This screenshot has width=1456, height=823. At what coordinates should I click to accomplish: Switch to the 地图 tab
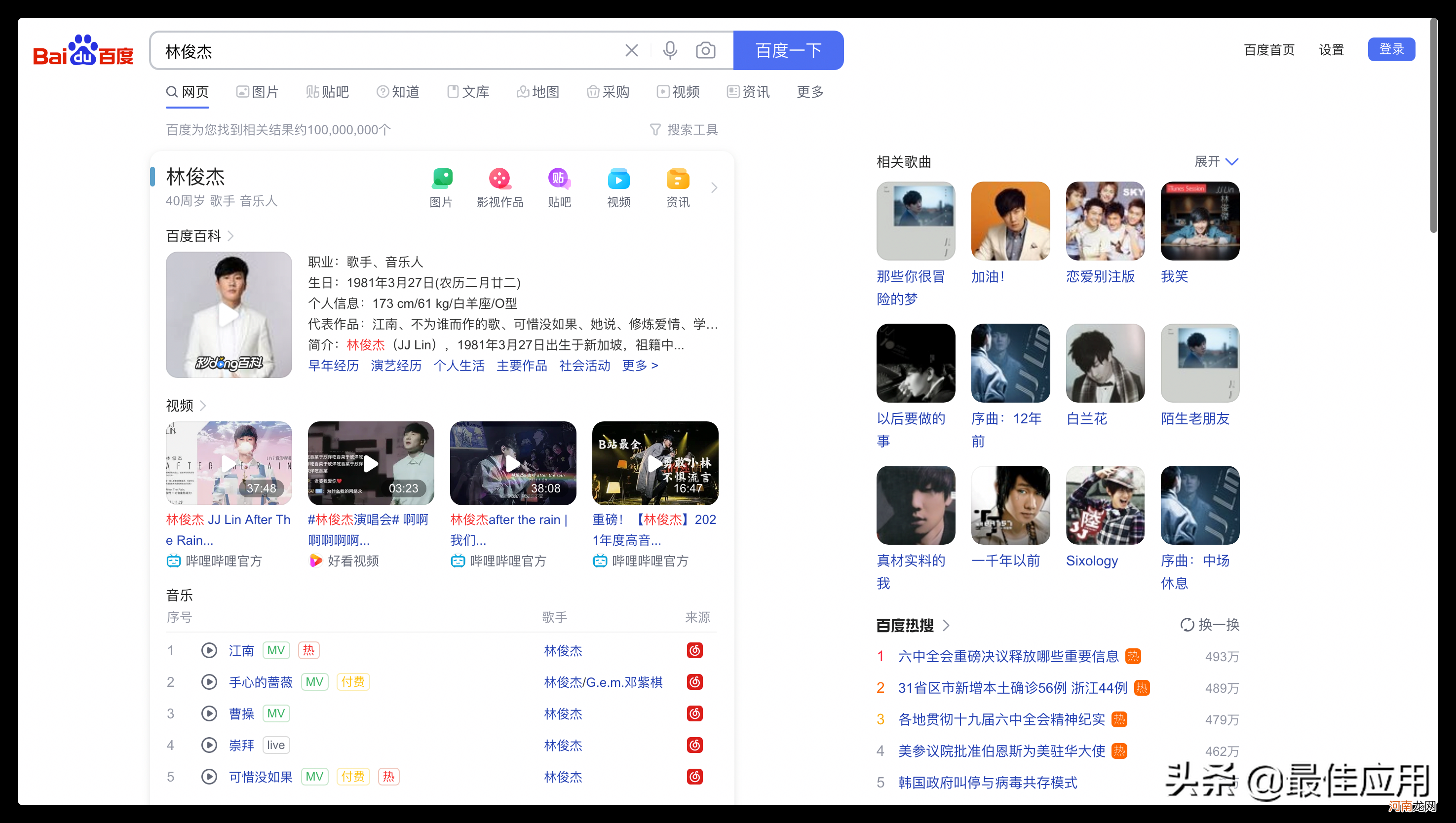(x=537, y=92)
